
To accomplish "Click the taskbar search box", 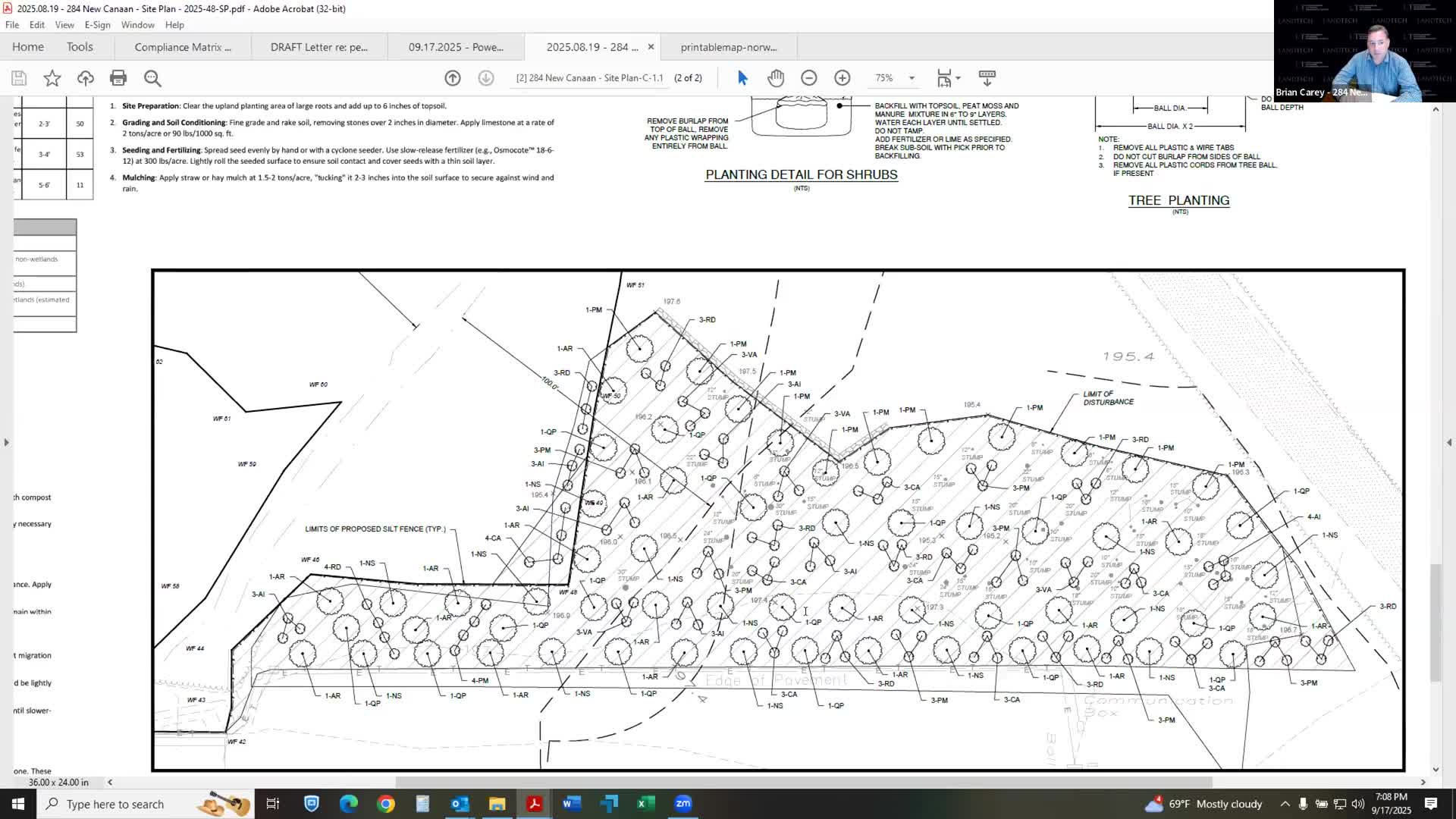I will [x=145, y=804].
